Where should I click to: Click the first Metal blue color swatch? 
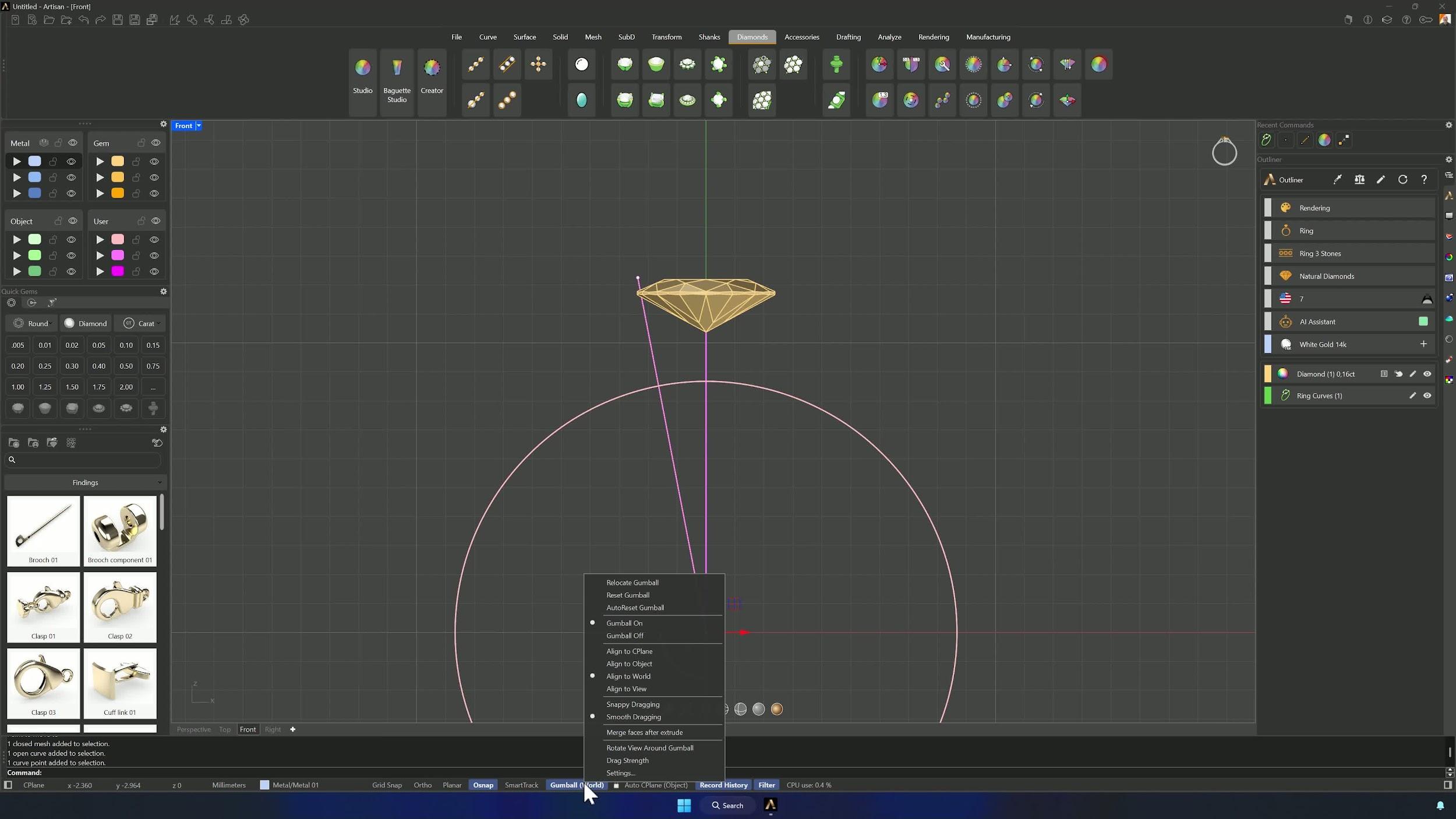coord(35,161)
